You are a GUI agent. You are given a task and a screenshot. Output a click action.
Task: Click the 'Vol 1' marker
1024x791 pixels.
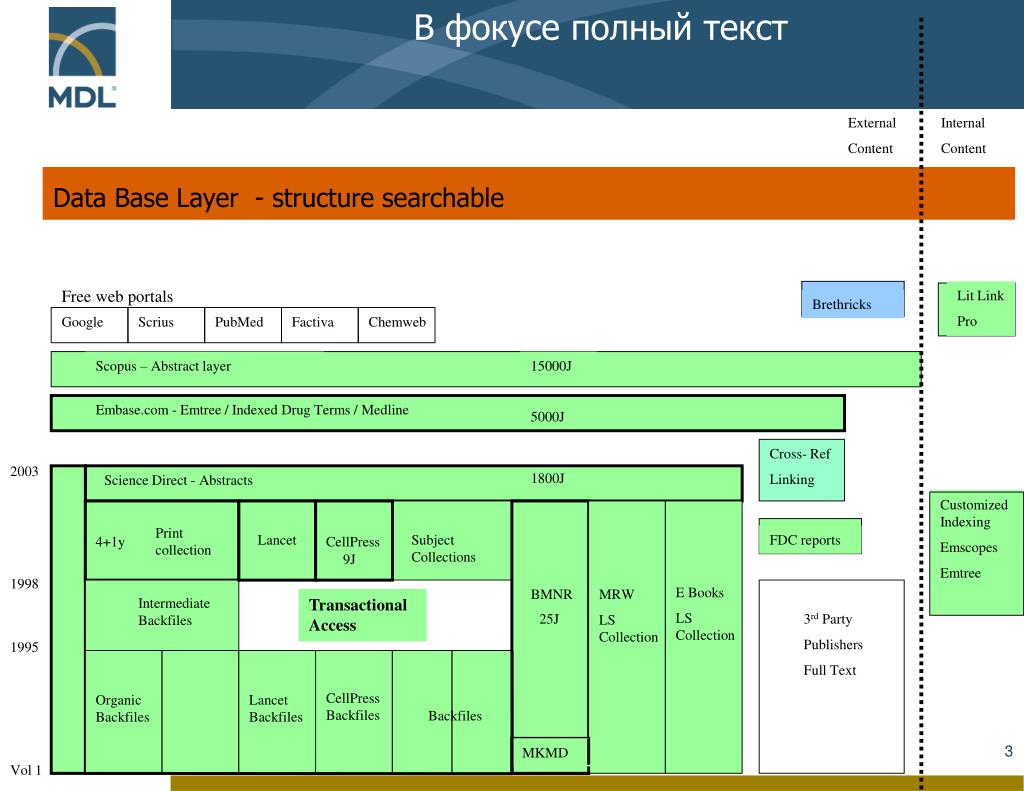25,770
